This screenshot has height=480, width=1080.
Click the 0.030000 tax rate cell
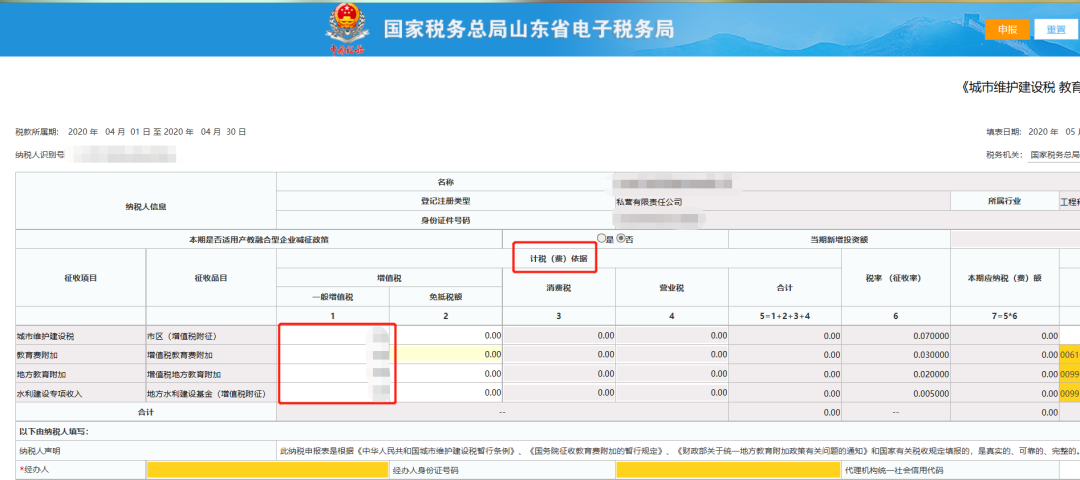(x=895, y=355)
